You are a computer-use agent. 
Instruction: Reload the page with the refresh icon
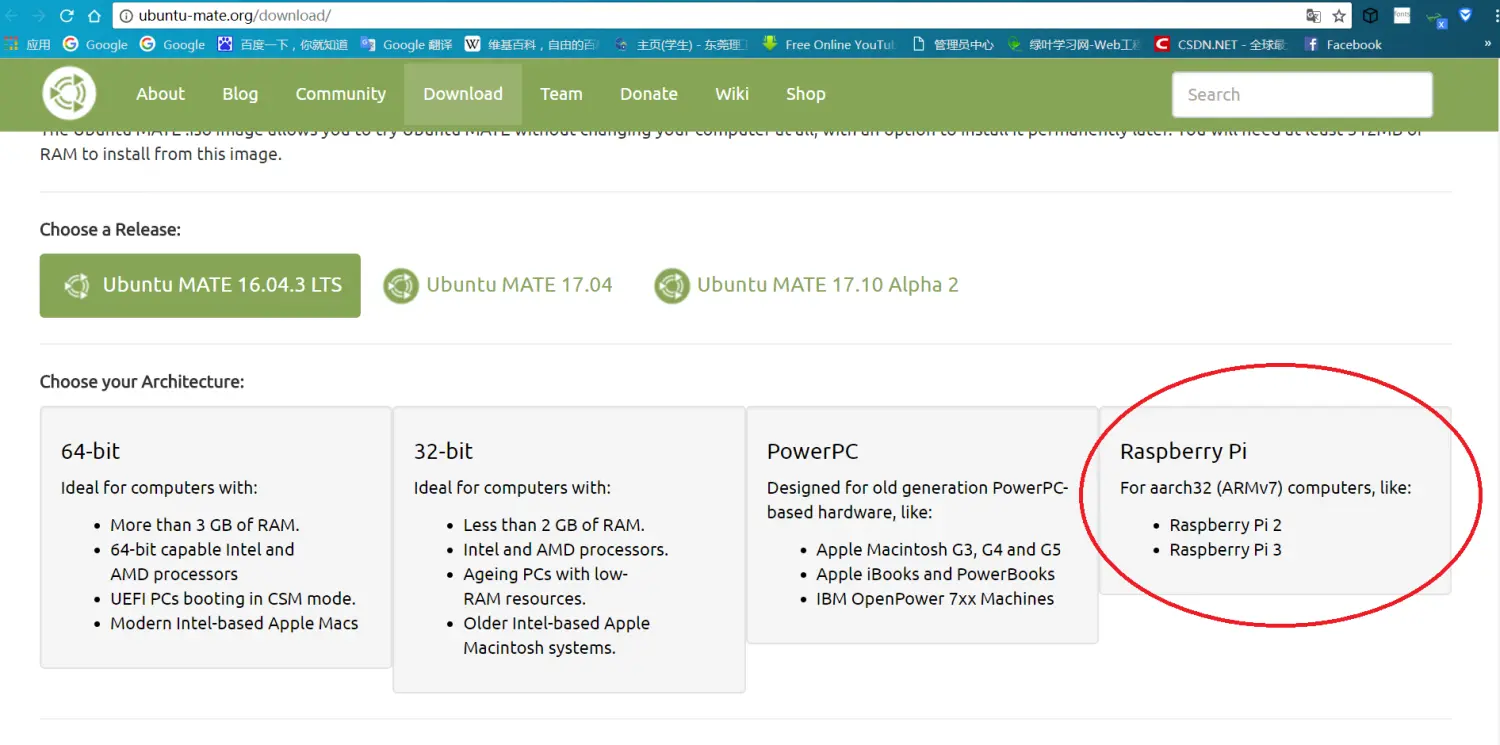67,16
